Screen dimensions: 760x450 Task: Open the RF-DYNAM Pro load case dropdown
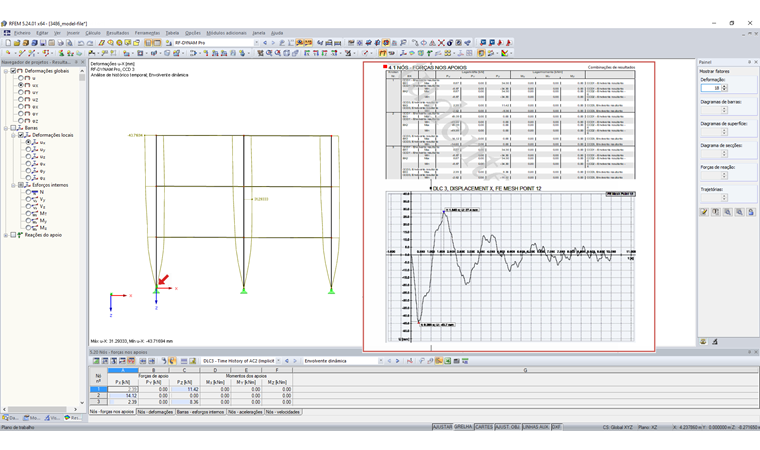(x=256, y=43)
